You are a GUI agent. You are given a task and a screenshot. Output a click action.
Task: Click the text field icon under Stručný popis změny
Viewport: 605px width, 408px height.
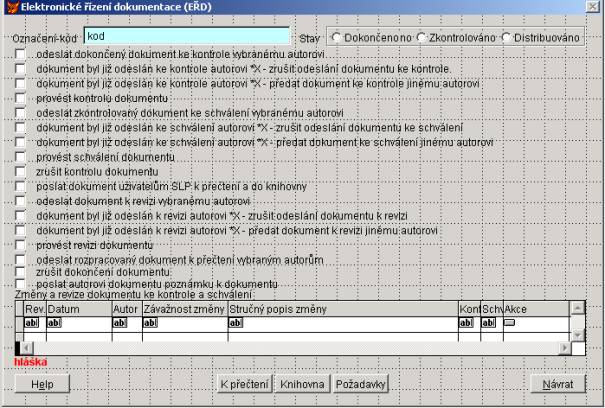click(236, 323)
